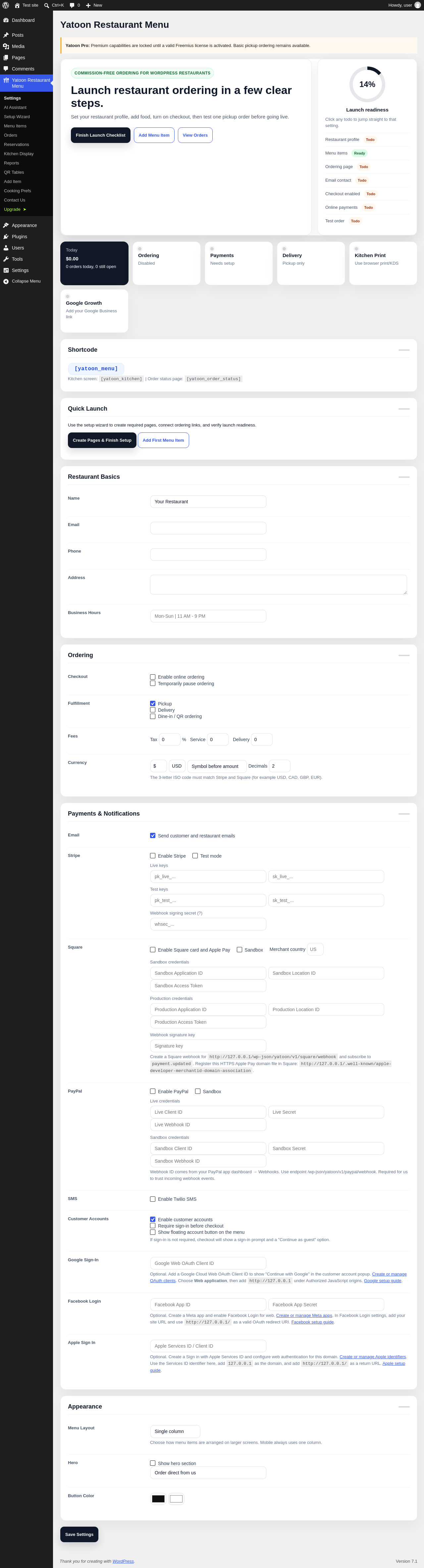Click the WordPress logo icon
The image size is (424, 1568).
6,5
